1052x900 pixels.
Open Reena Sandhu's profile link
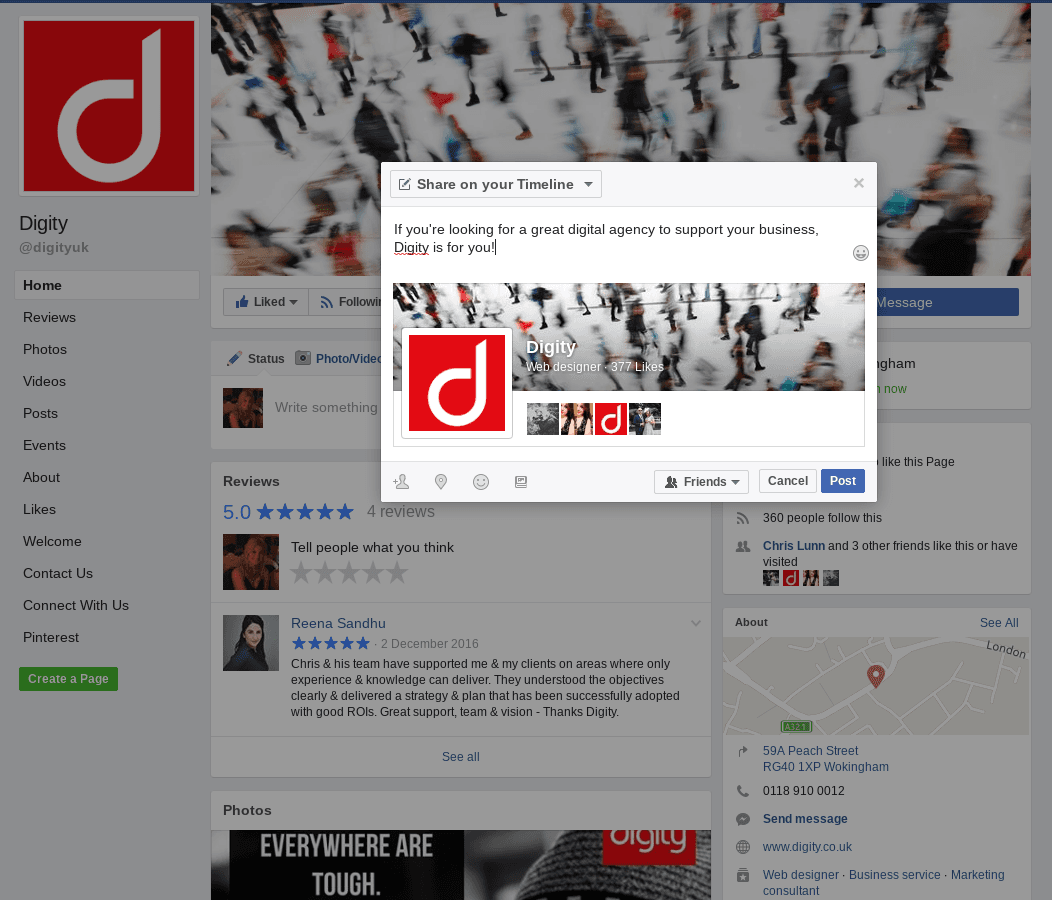[338, 623]
